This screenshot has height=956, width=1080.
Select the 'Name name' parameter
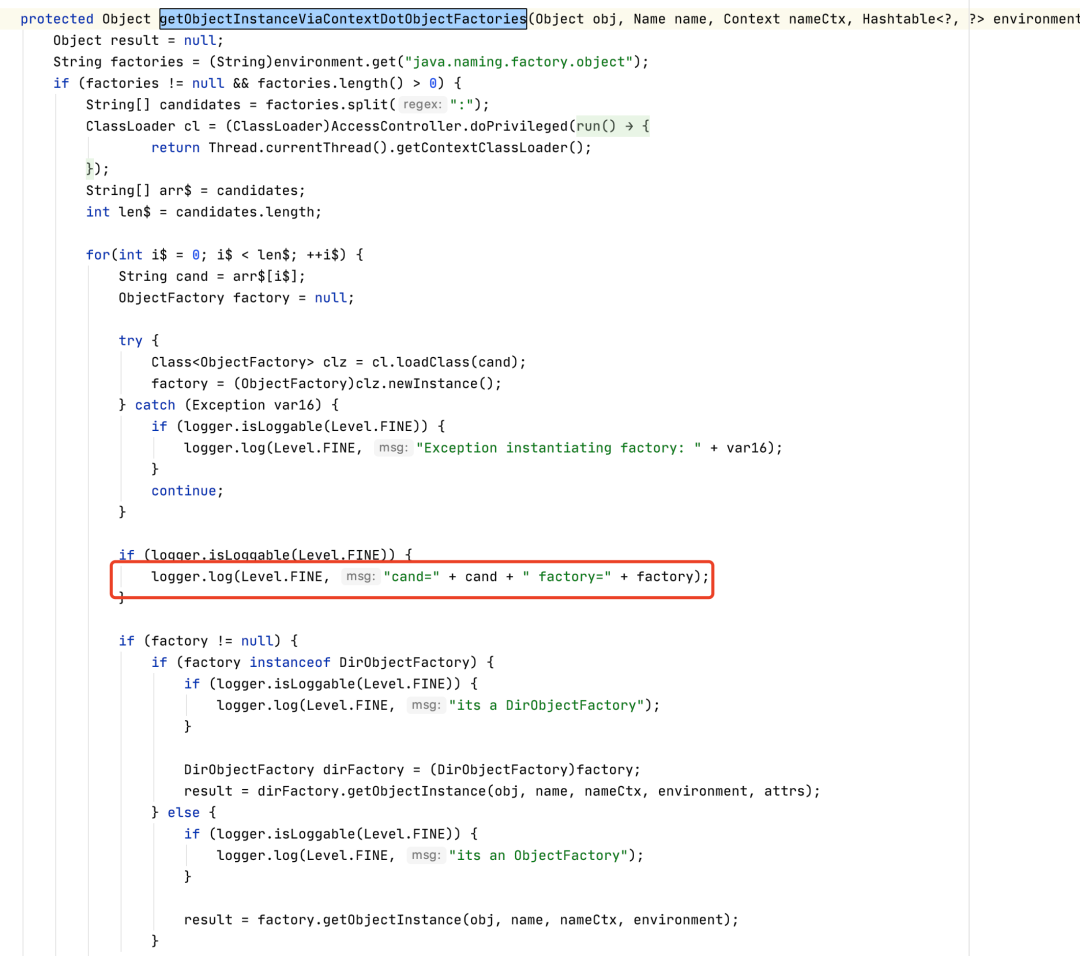pyautogui.click(x=670, y=19)
